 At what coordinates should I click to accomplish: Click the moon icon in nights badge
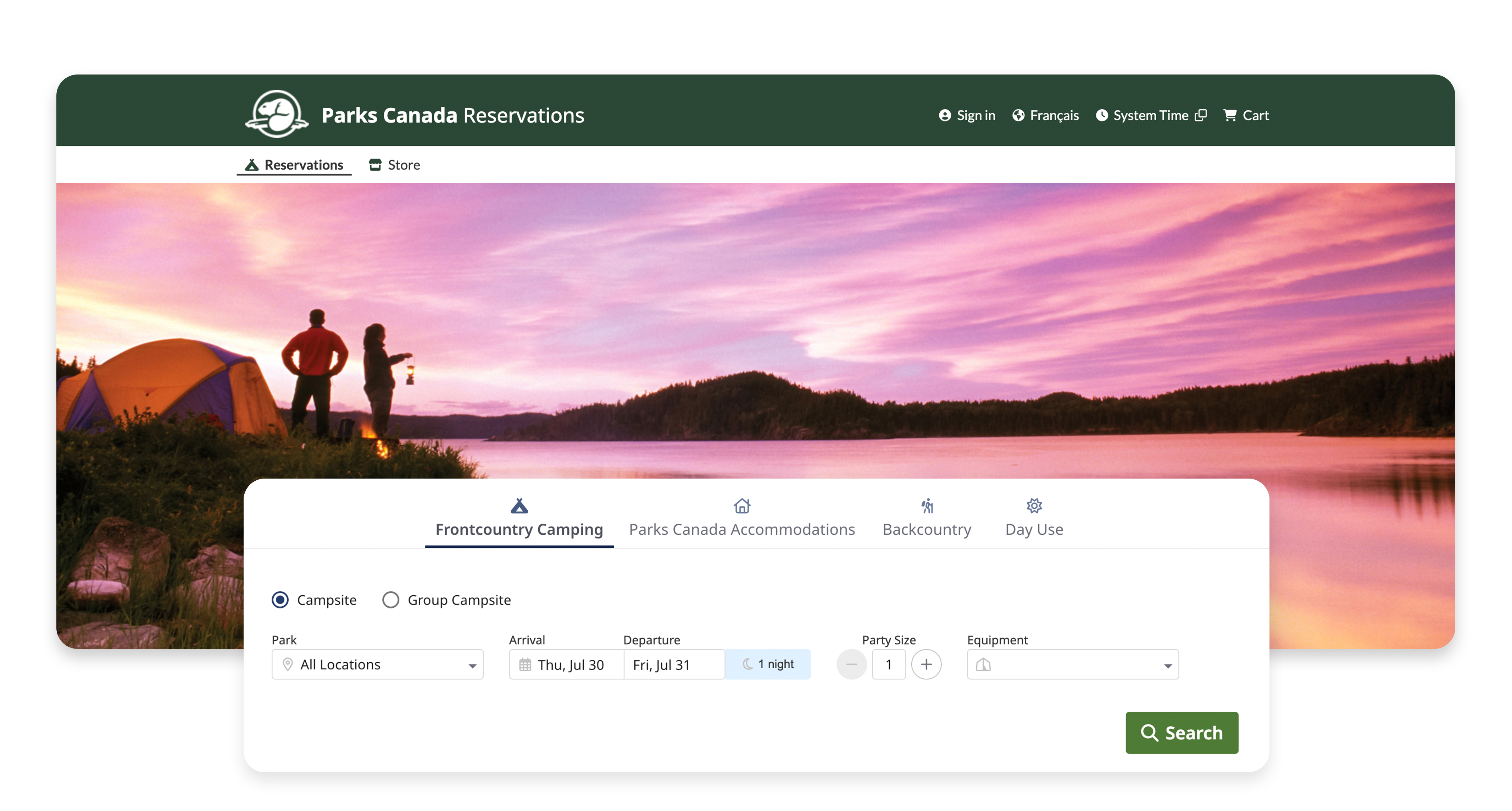point(747,664)
